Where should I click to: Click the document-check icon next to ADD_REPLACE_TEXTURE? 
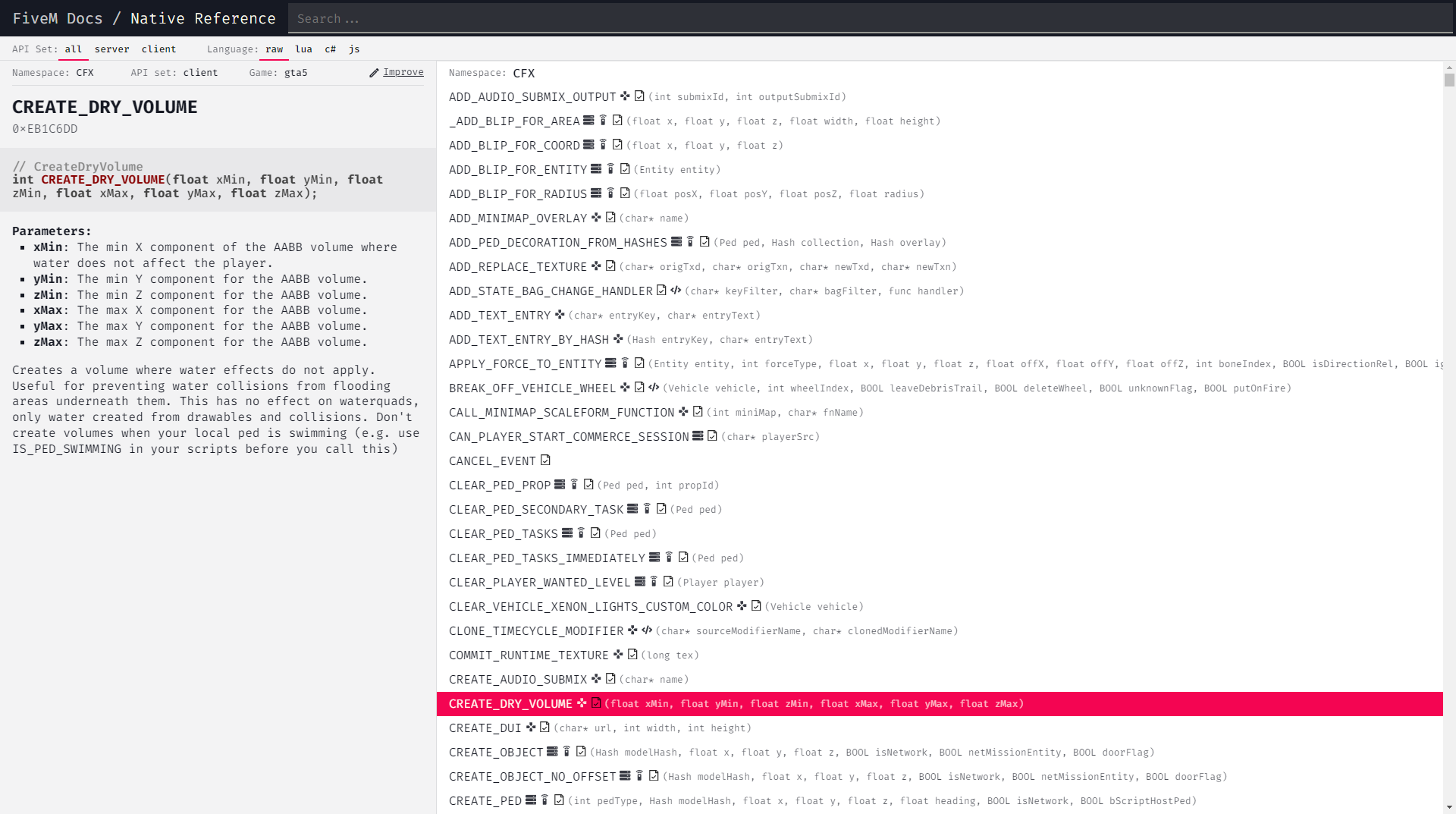pos(610,266)
